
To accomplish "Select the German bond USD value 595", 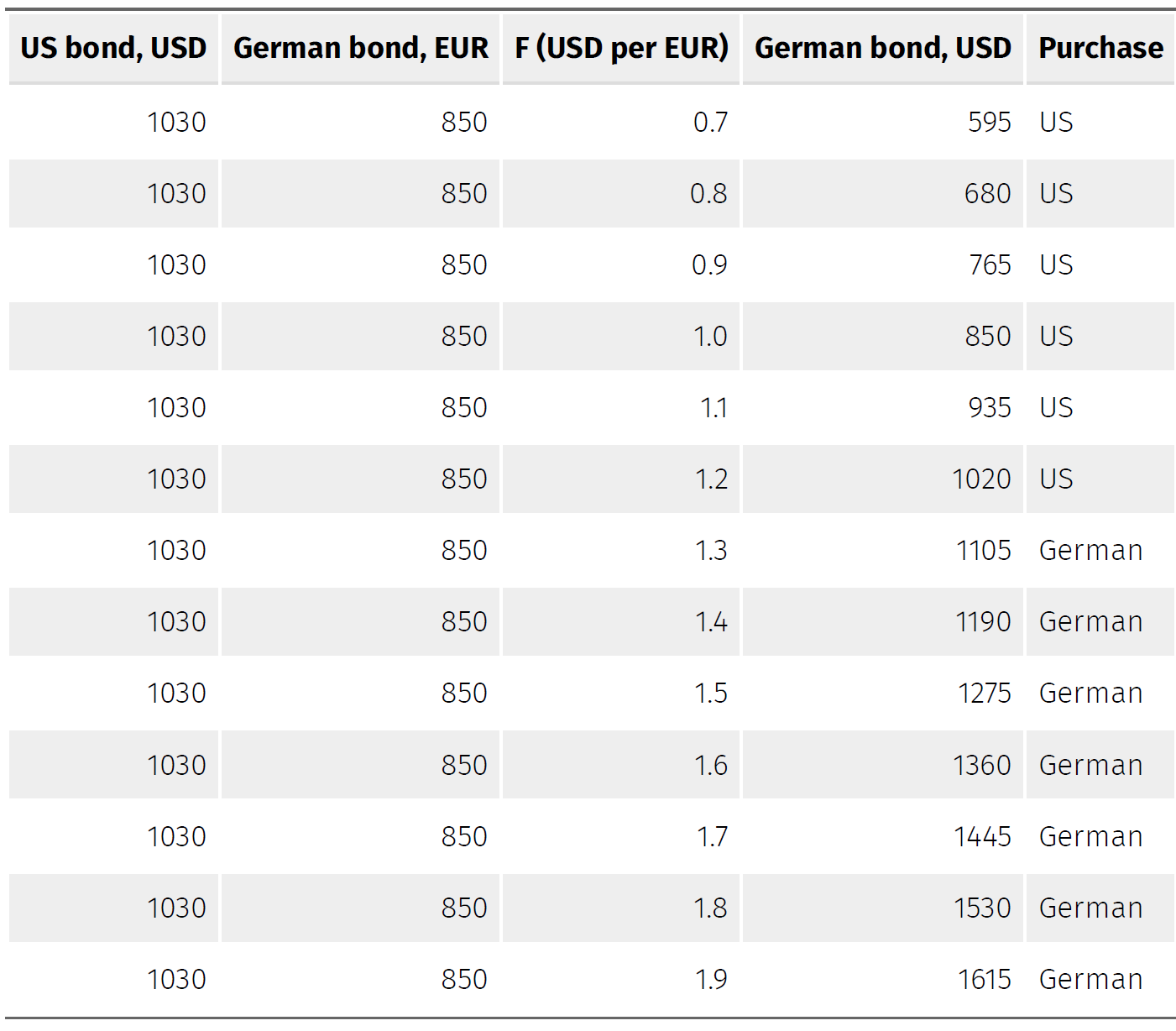I will pos(989,123).
